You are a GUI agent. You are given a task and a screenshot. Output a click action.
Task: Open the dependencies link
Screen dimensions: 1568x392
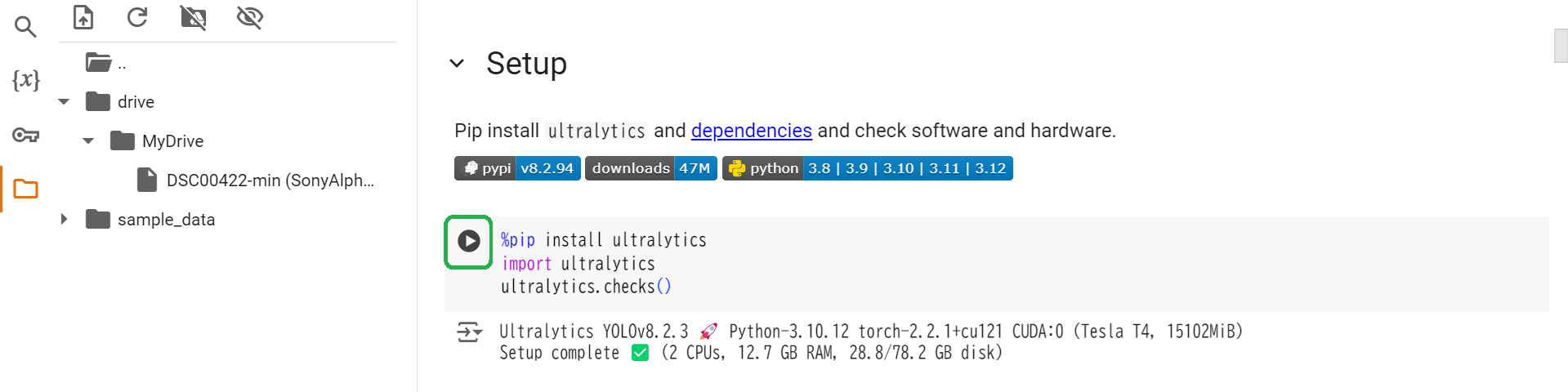coord(751,131)
